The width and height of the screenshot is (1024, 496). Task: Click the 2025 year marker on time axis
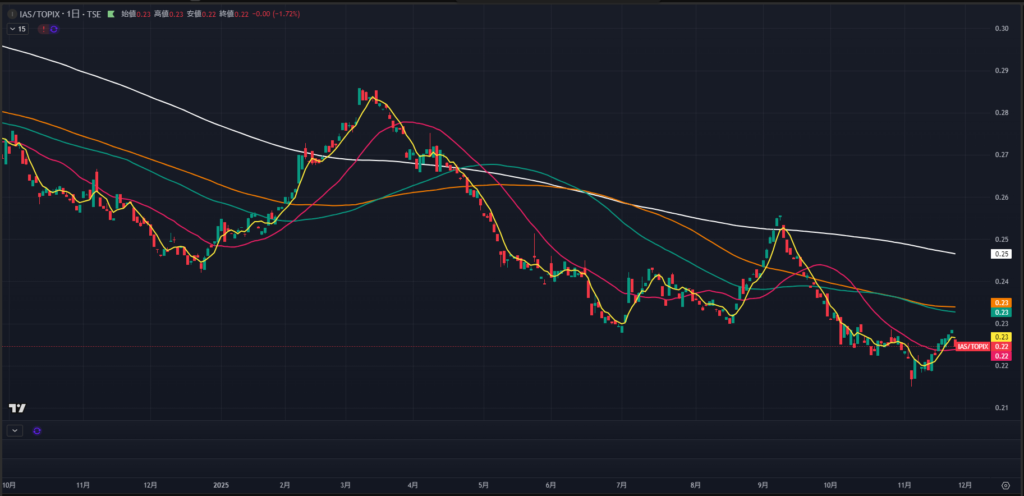[222, 483]
